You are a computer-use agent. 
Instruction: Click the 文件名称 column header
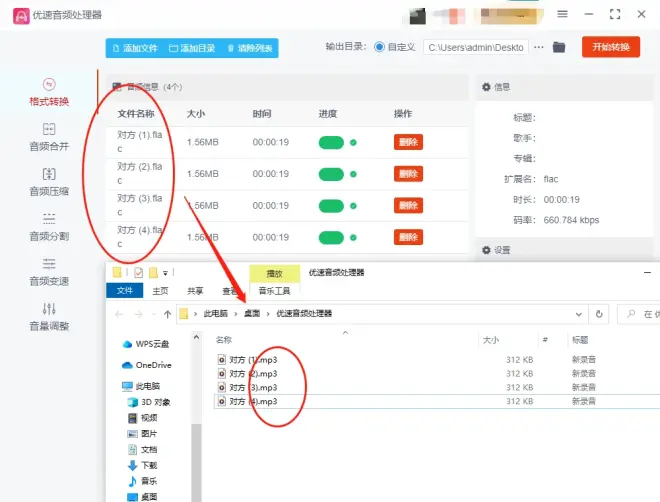point(136,114)
